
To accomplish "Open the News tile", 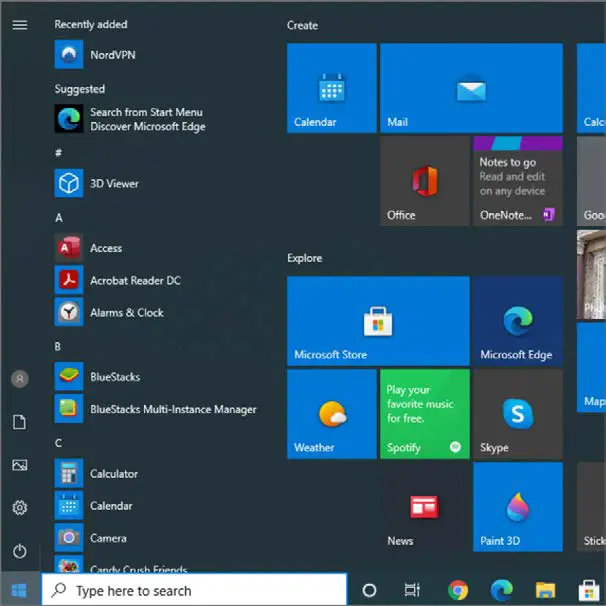I will (425, 507).
